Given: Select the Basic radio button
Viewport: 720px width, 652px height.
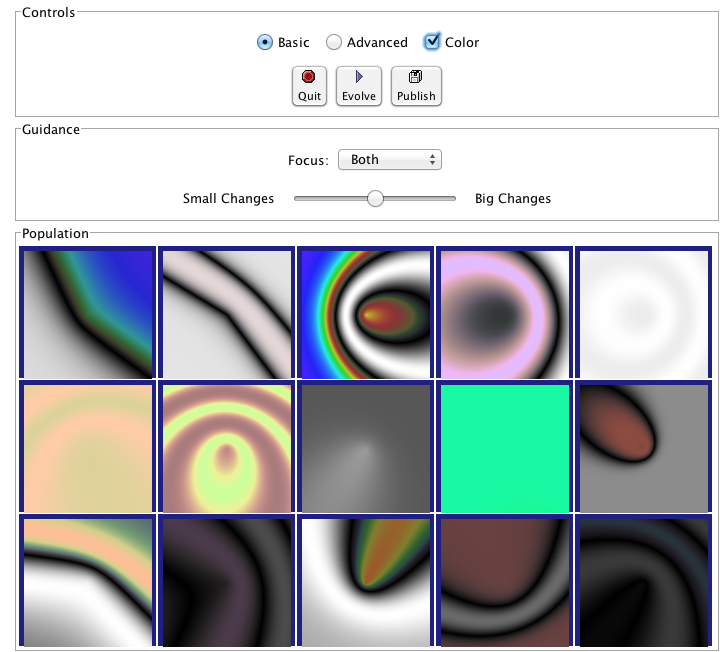Looking at the screenshot, I should click(x=264, y=42).
